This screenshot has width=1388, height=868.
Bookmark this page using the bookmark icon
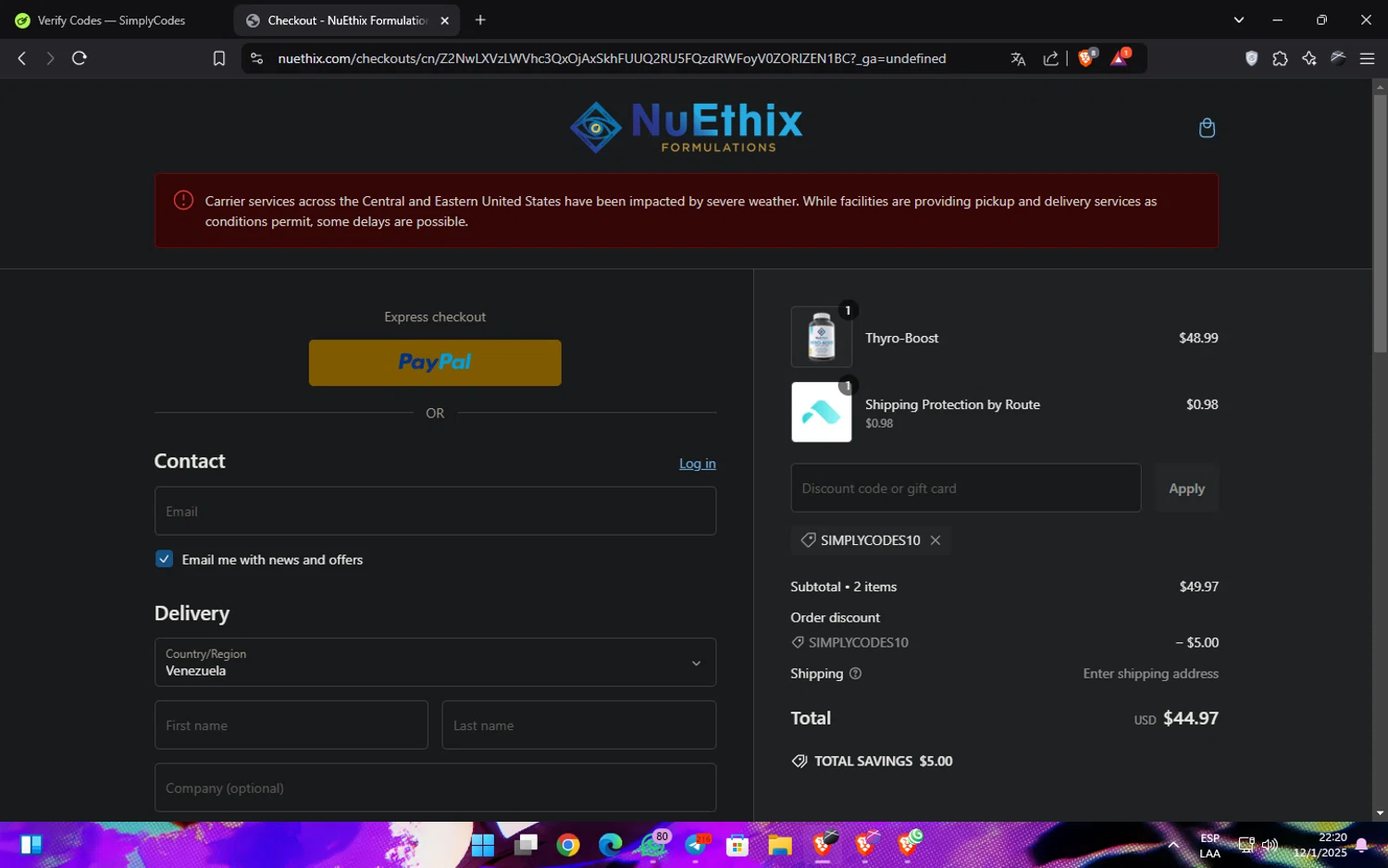tap(219, 58)
